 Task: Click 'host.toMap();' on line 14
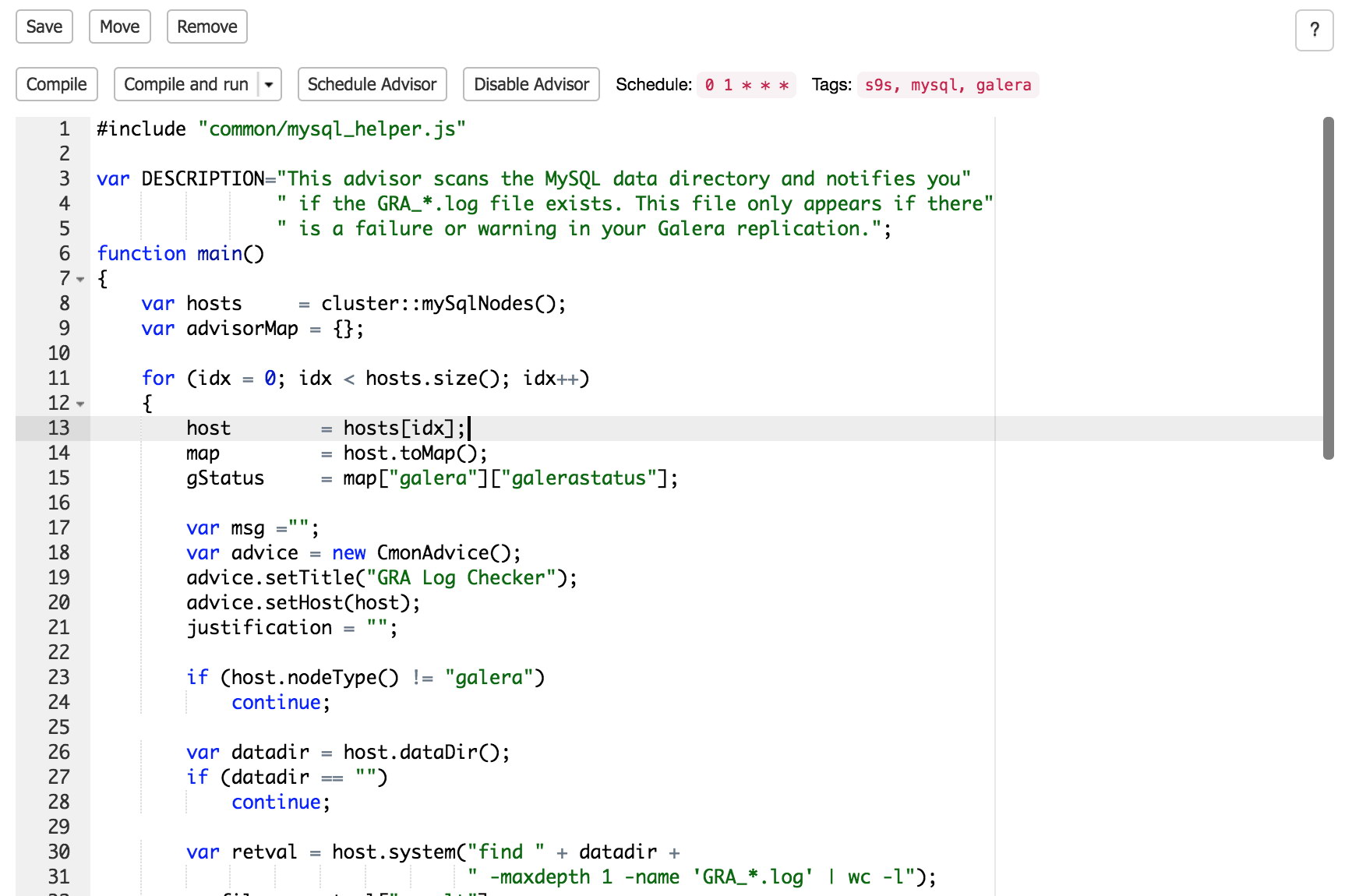(x=415, y=453)
